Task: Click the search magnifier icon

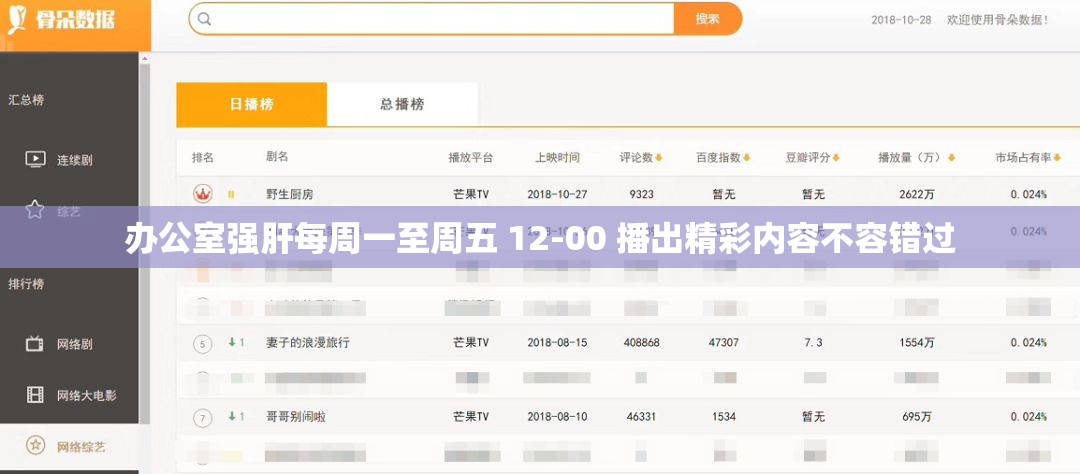Action: pyautogui.click(x=204, y=19)
